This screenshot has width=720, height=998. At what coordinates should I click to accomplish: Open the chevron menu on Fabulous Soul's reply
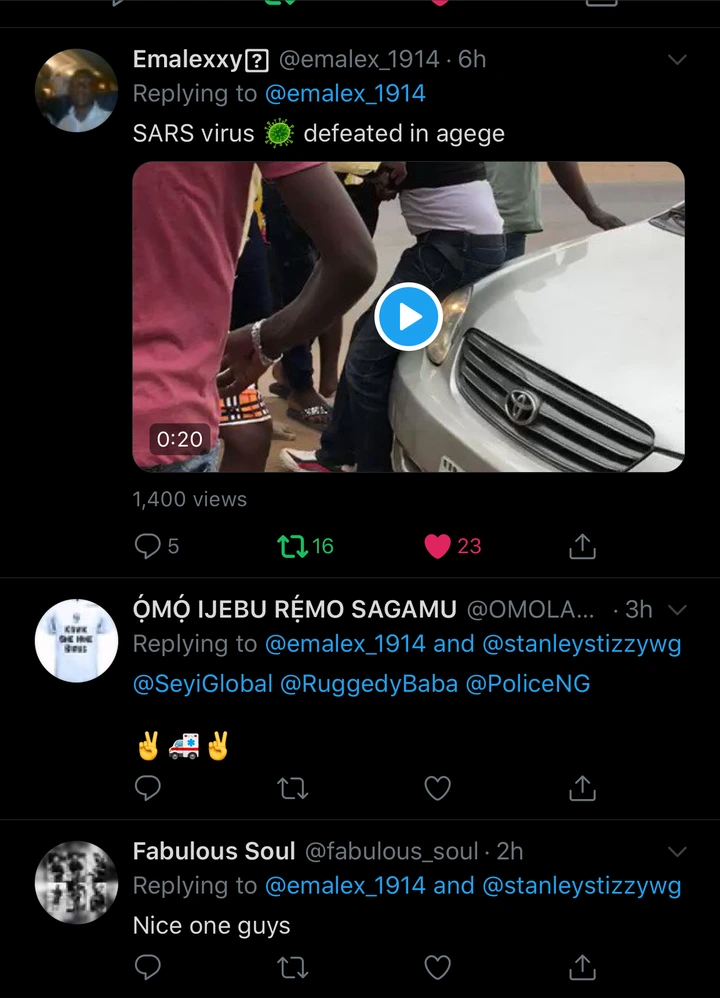click(x=677, y=852)
